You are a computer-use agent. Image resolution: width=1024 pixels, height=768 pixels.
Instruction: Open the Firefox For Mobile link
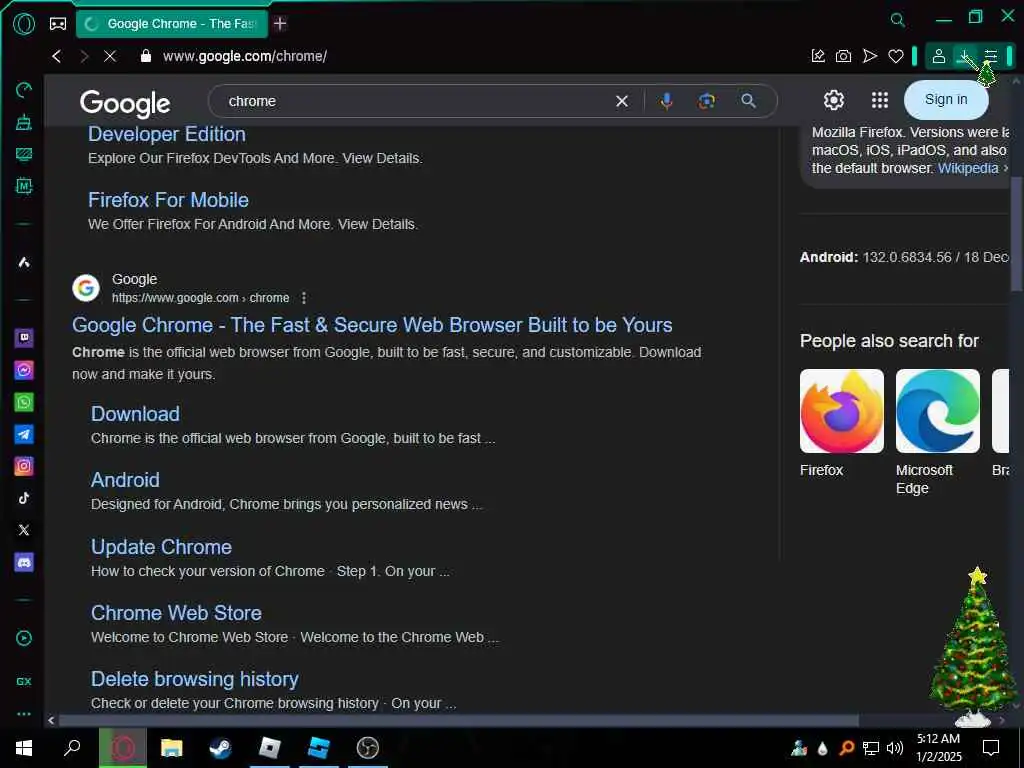(x=168, y=200)
